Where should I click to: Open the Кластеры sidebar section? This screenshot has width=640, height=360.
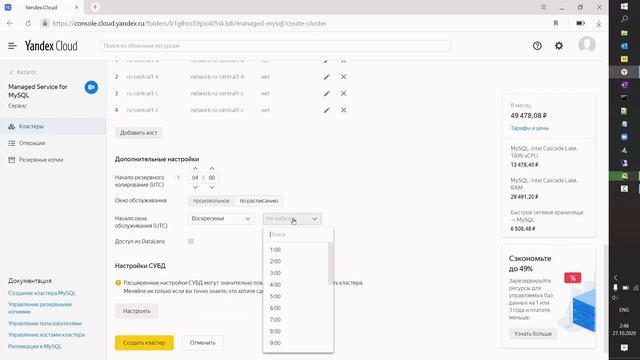coord(53,127)
